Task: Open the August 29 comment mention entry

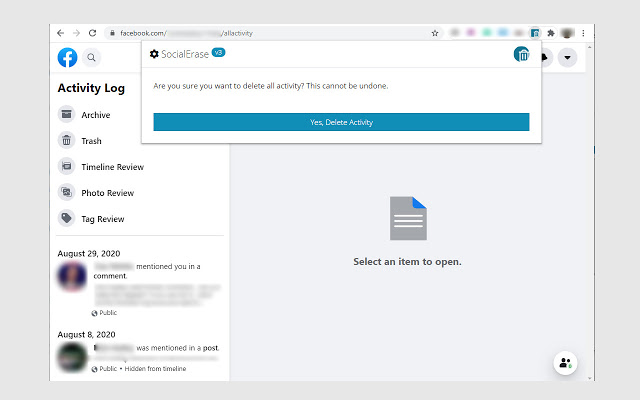Action: tap(139, 289)
